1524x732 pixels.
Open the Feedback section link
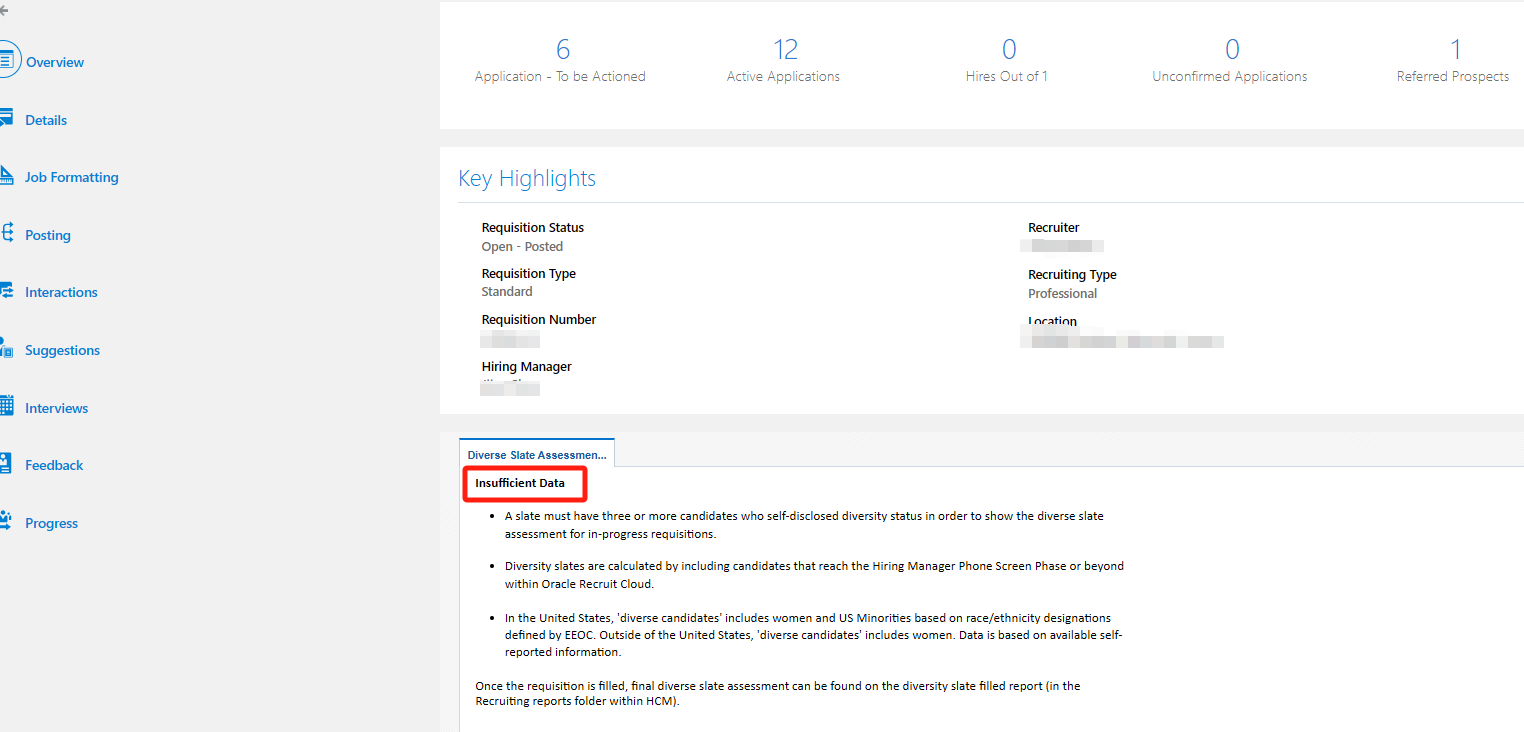pos(54,465)
